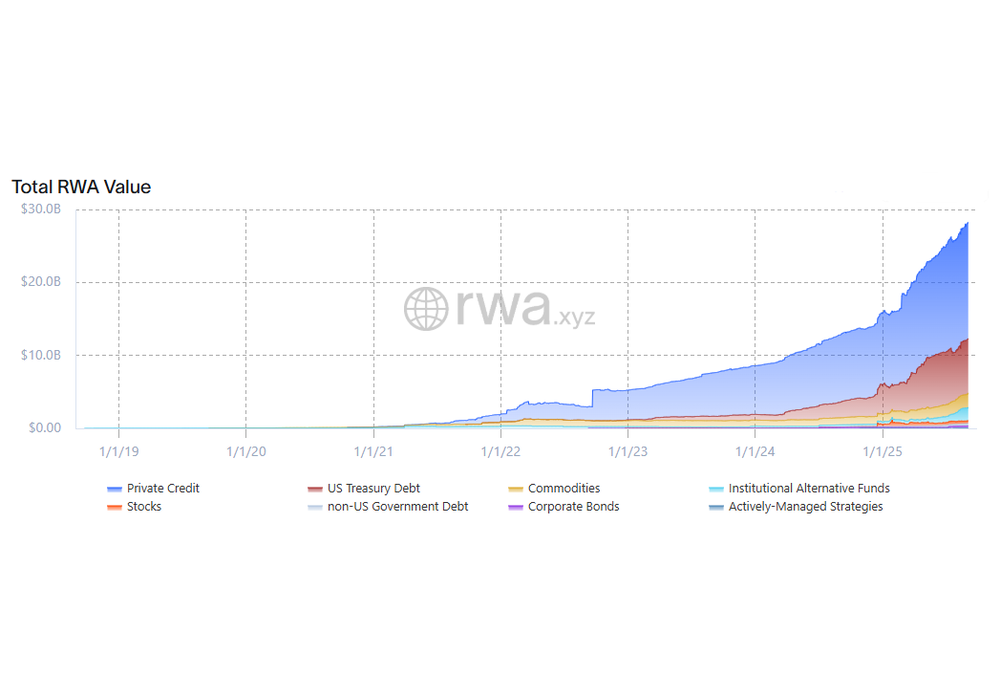Toggle the US Treasury Debt legend entry
Viewport: 1000px width, 700px height.
364,488
